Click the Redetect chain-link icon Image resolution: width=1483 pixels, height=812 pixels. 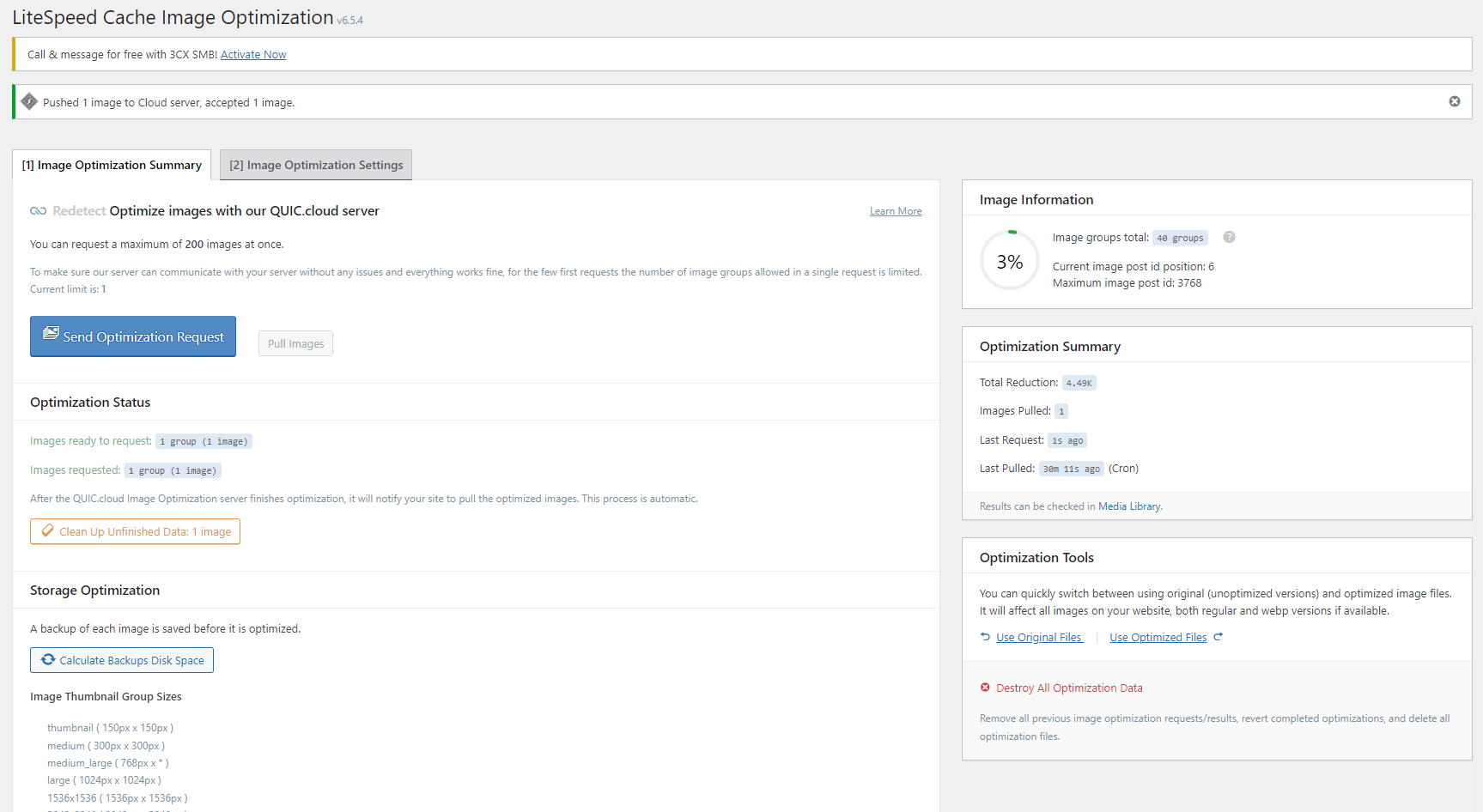click(38, 210)
